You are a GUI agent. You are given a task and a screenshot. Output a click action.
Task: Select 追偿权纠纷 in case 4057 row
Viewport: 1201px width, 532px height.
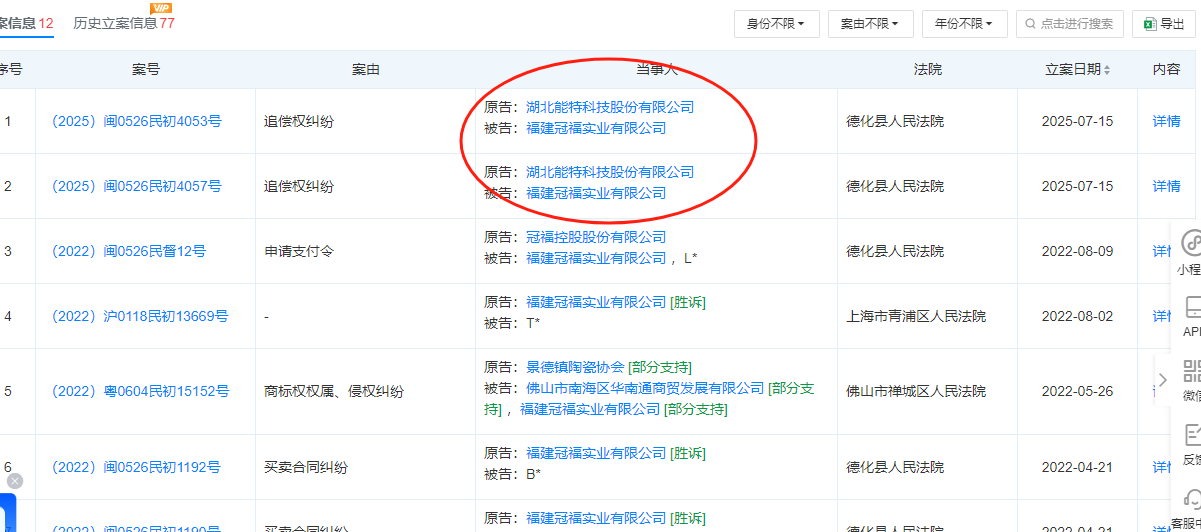pyautogui.click(x=299, y=187)
